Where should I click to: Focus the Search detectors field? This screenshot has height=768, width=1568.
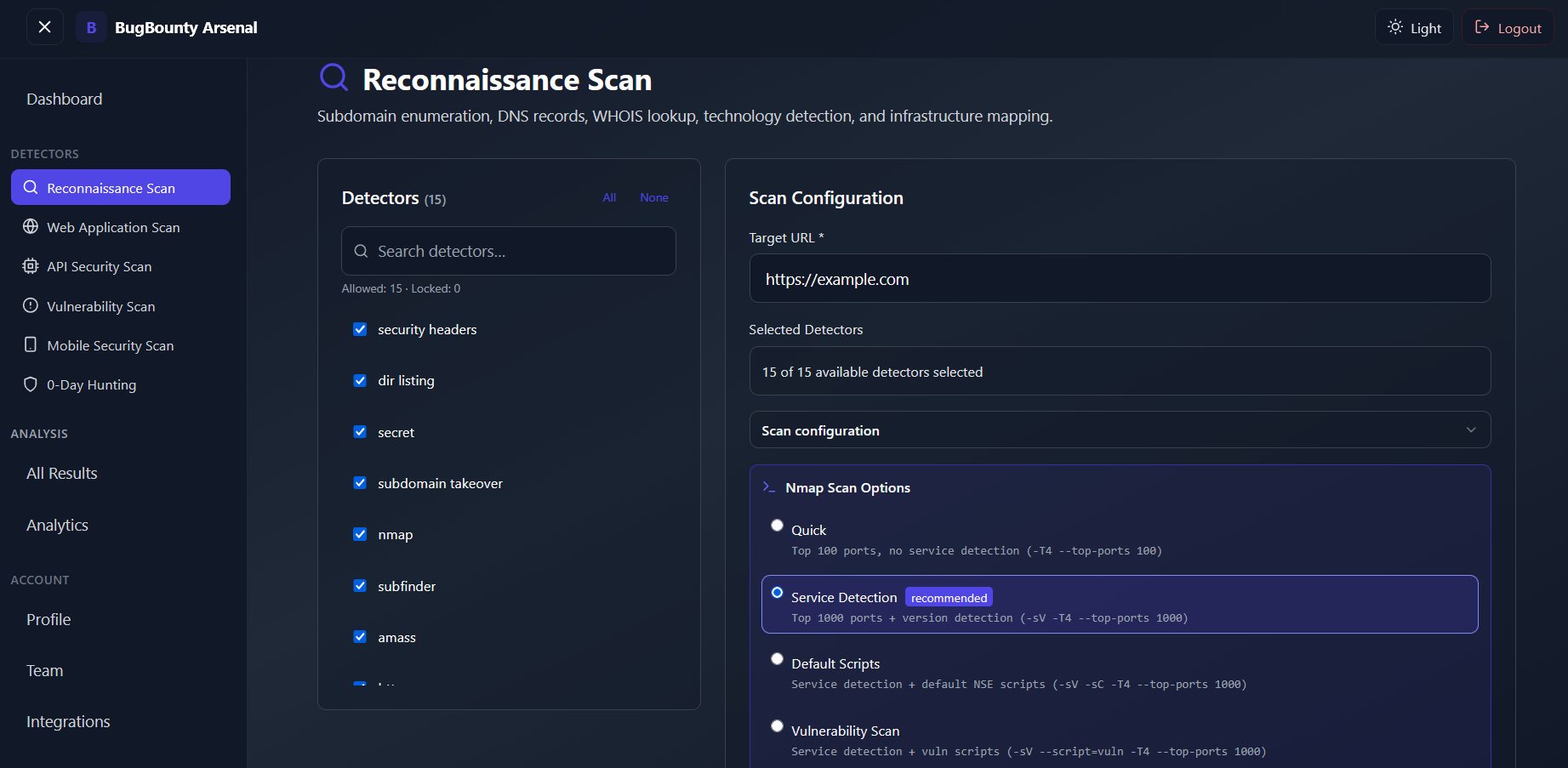tap(509, 251)
